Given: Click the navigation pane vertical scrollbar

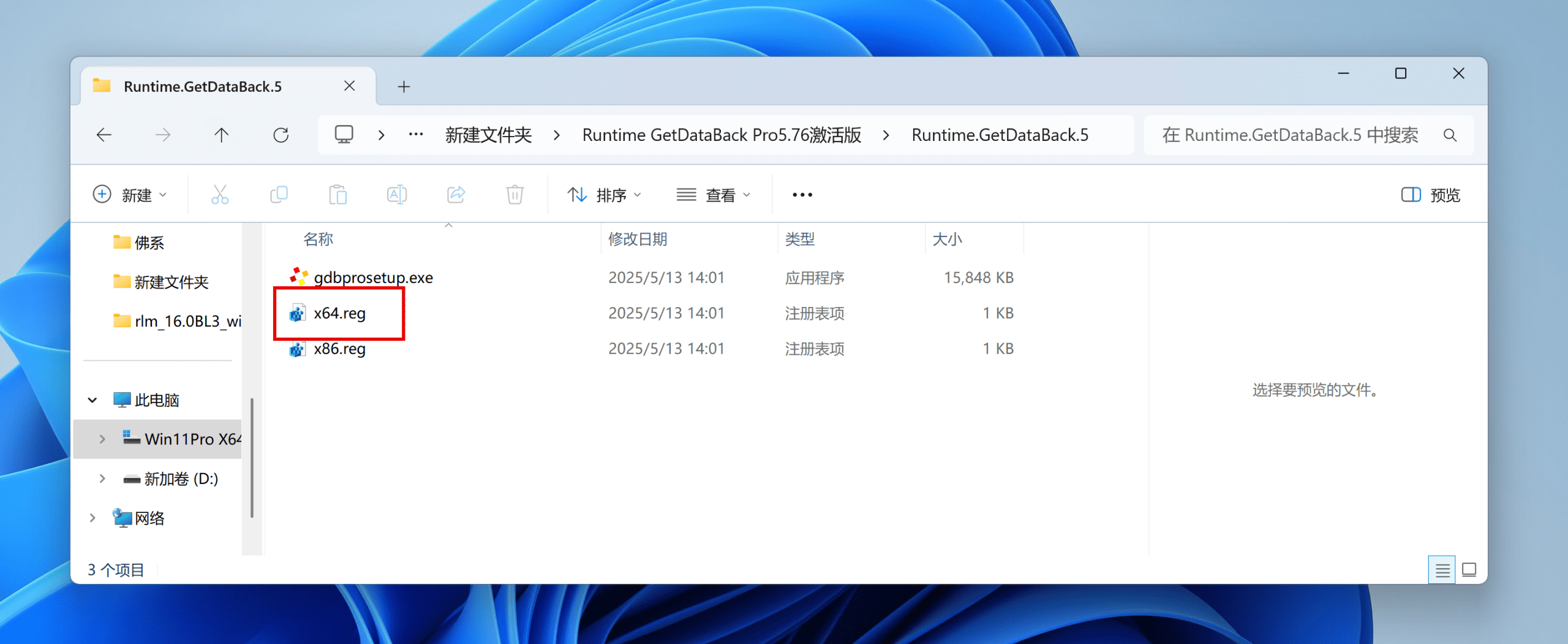Looking at the screenshot, I should click(x=252, y=457).
